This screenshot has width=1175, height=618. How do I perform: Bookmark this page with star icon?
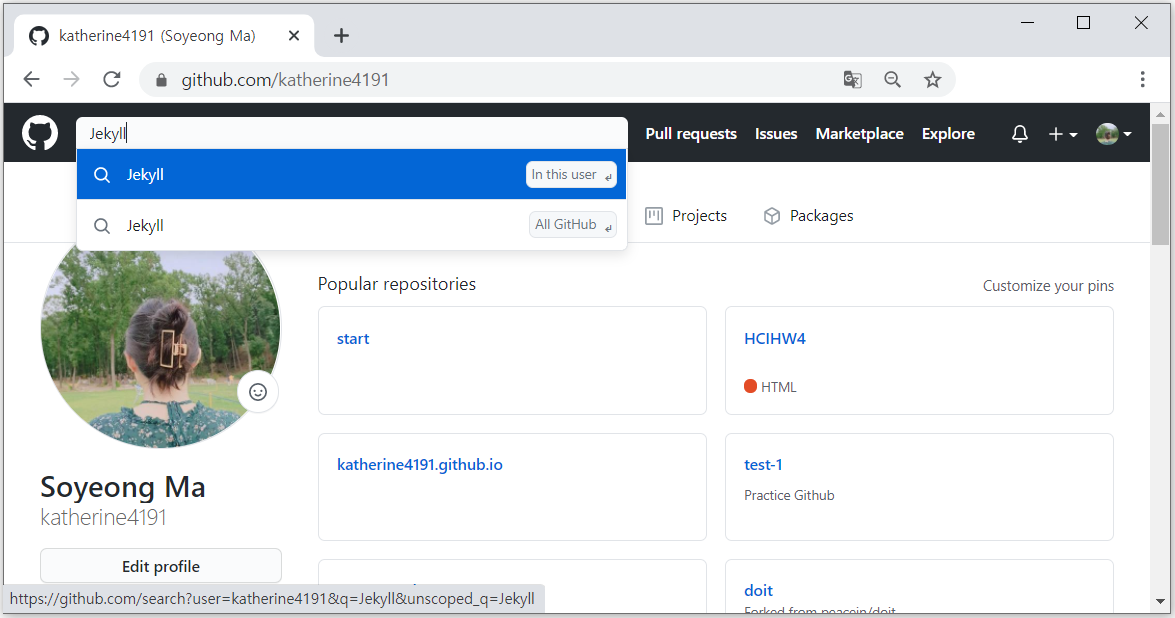tap(932, 79)
